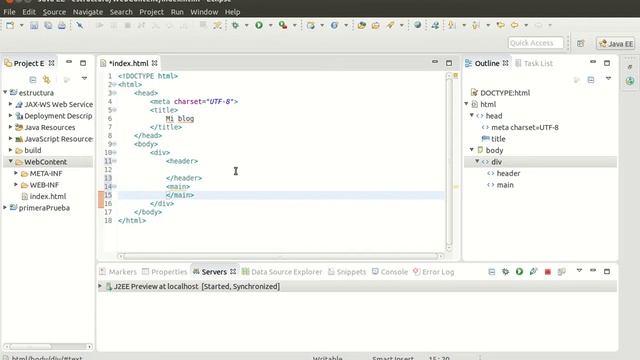Image resolution: width=640 pixels, height=360 pixels.
Task: Click the Project Explorer horizontal scrollbar
Action: [x=47, y=347]
